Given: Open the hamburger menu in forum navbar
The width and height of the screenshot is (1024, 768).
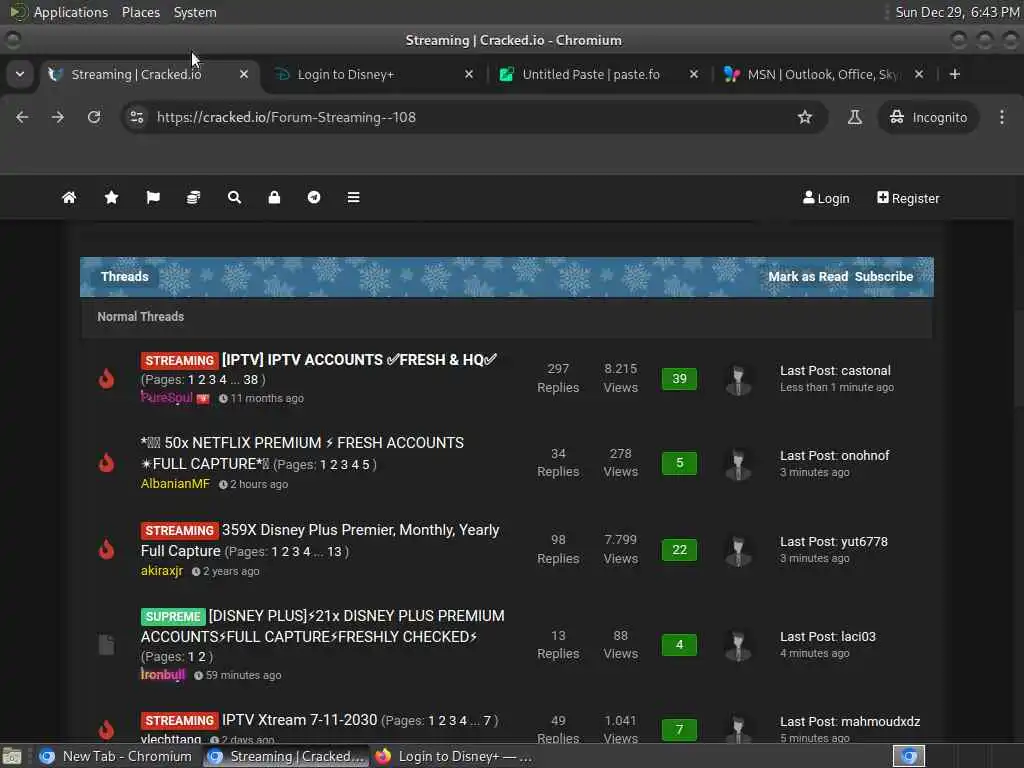Looking at the screenshot, I should coord(353,197).
